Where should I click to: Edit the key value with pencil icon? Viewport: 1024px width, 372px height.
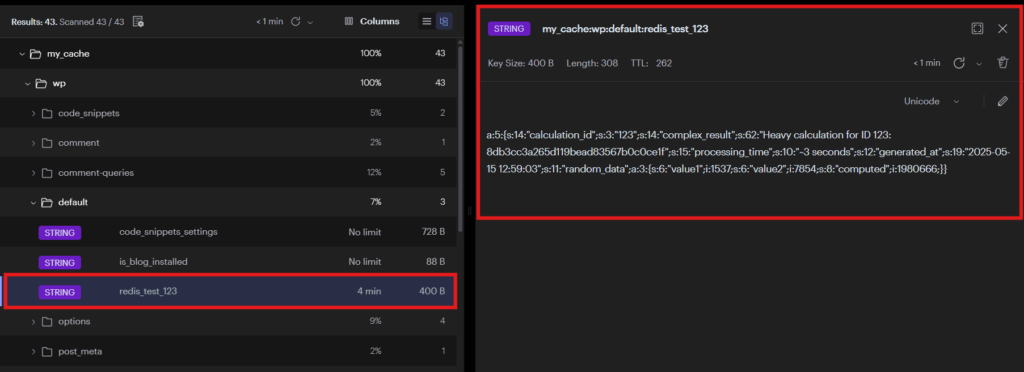tap(1003, 101)
